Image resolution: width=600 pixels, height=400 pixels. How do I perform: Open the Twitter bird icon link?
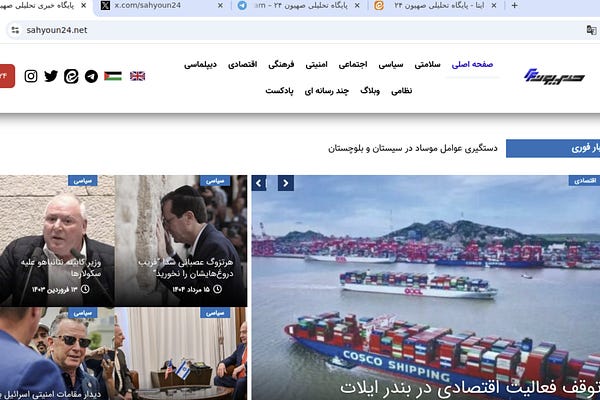tap(51, 76)
